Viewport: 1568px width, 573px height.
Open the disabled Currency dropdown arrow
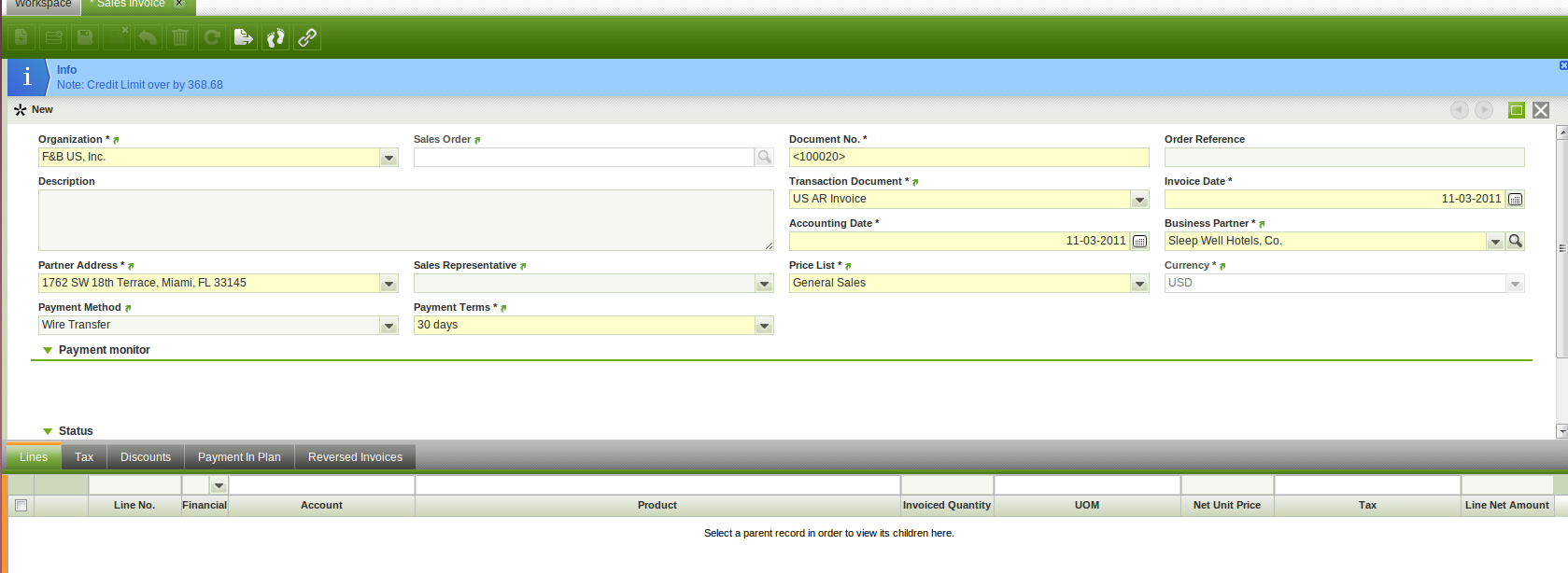1515,284
